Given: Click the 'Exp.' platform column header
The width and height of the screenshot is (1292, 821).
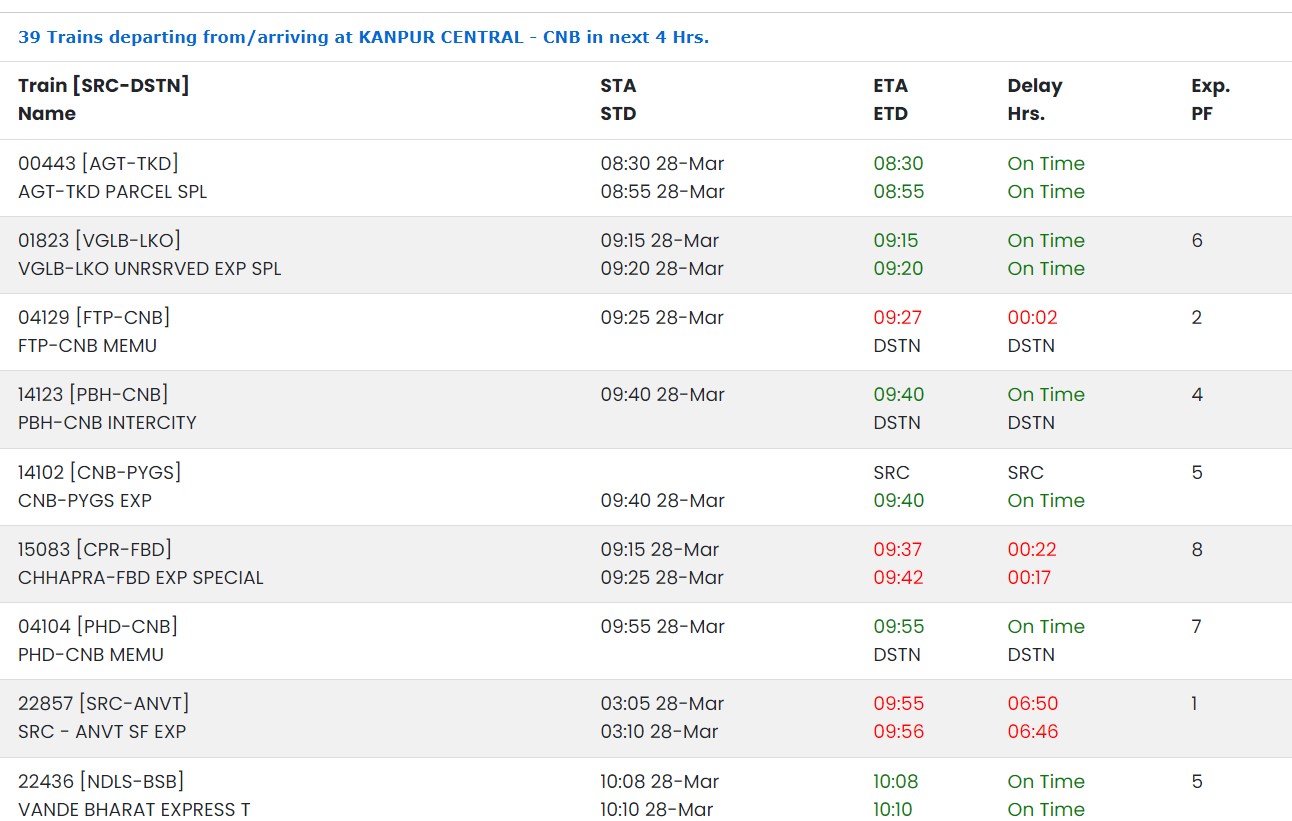Looking at the screenshot, I should point(1210,86).
